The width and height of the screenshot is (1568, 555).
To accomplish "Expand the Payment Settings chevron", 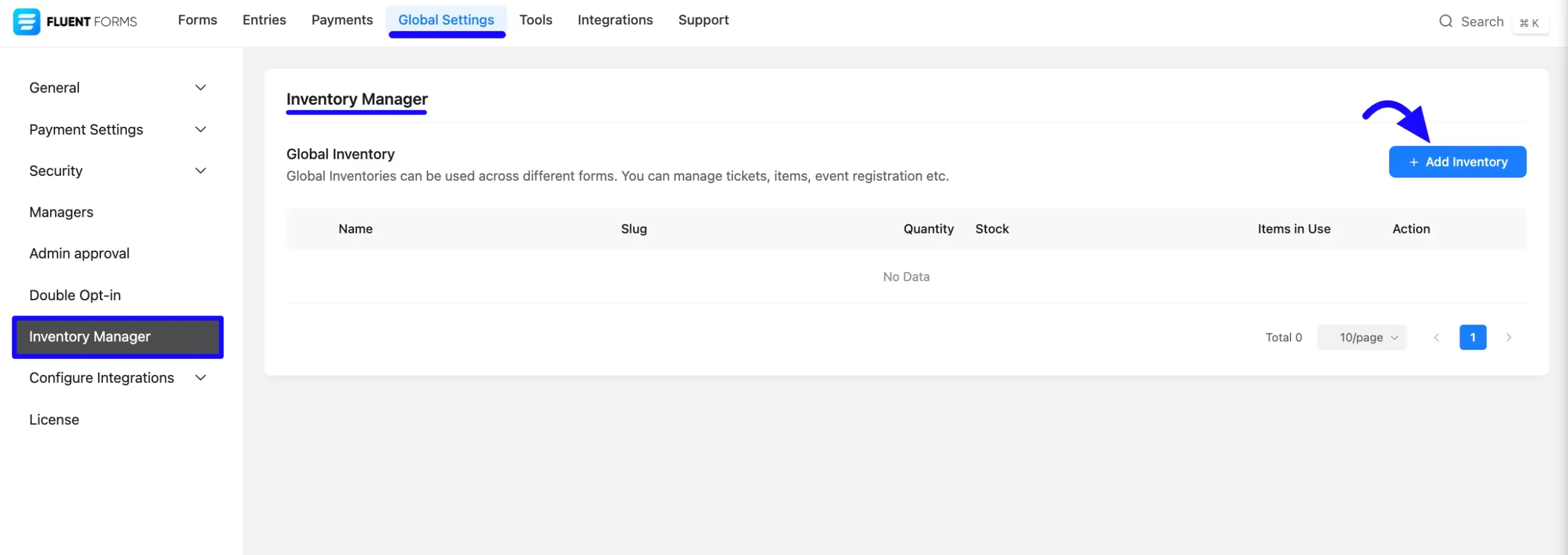I will click(x=200, y=129).
